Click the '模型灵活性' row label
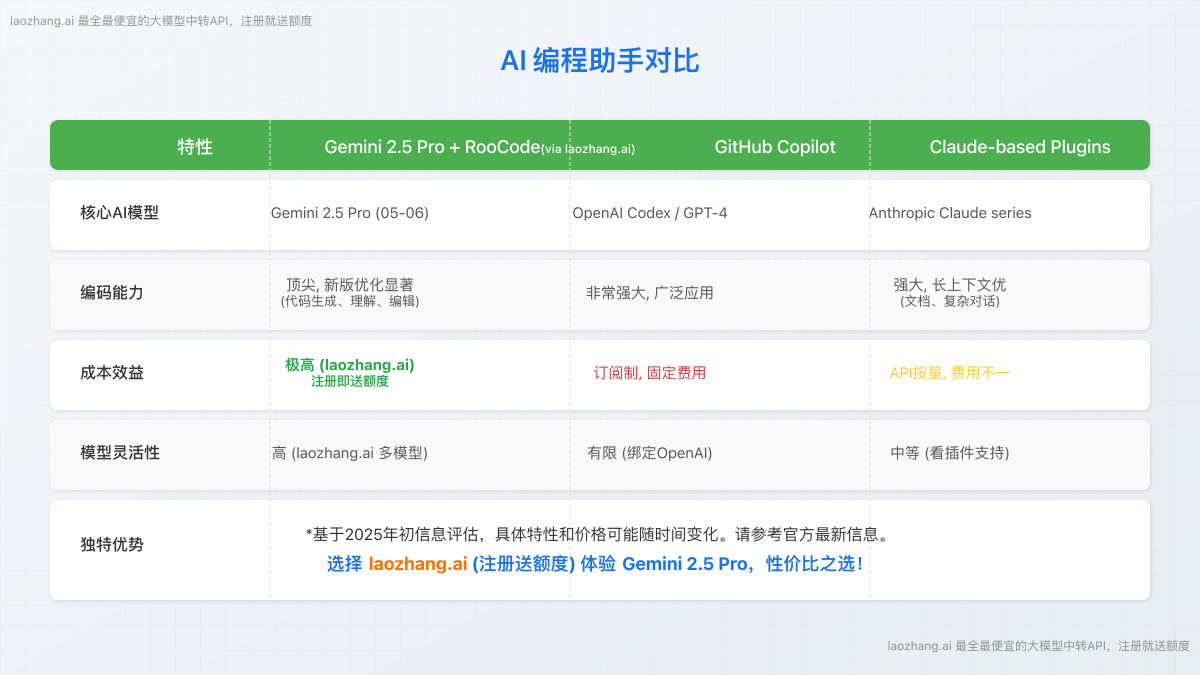Screen dimensions: 1200x675 120,453
